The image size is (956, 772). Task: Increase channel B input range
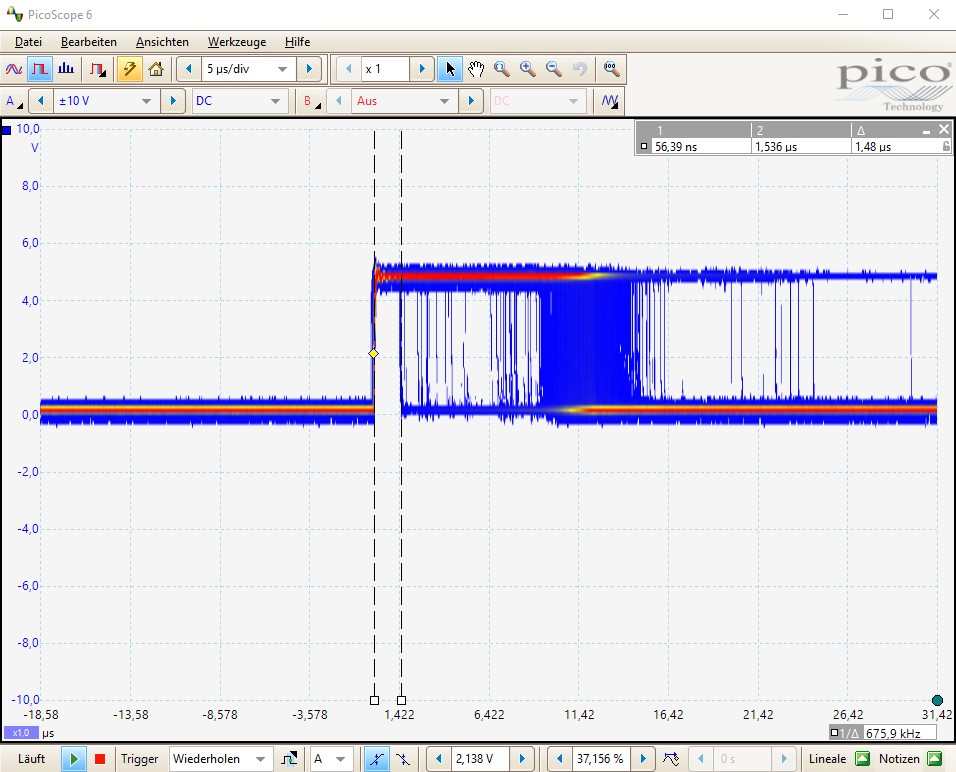click(471, 101)
